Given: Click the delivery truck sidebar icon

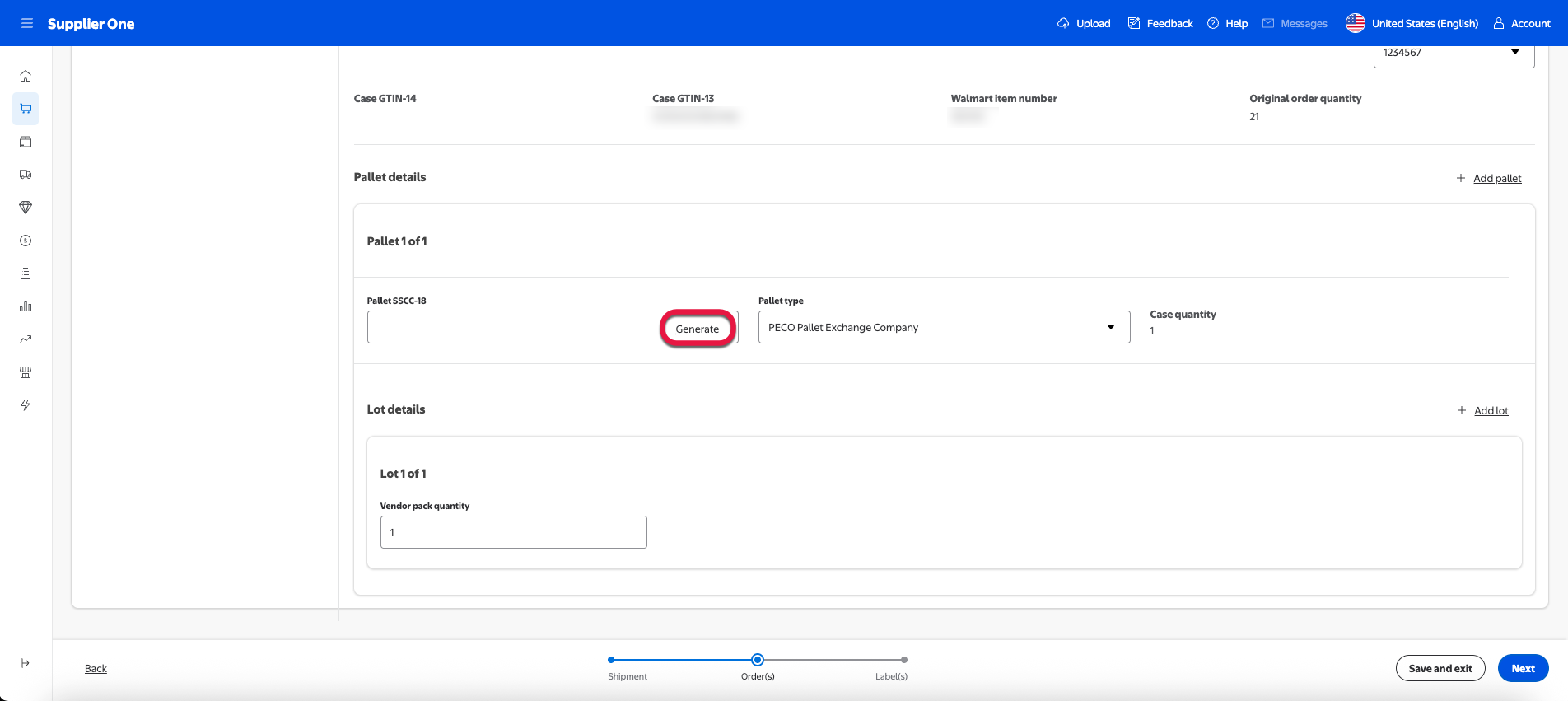Looking at the screenshot, I should click(x=26, y=175).
